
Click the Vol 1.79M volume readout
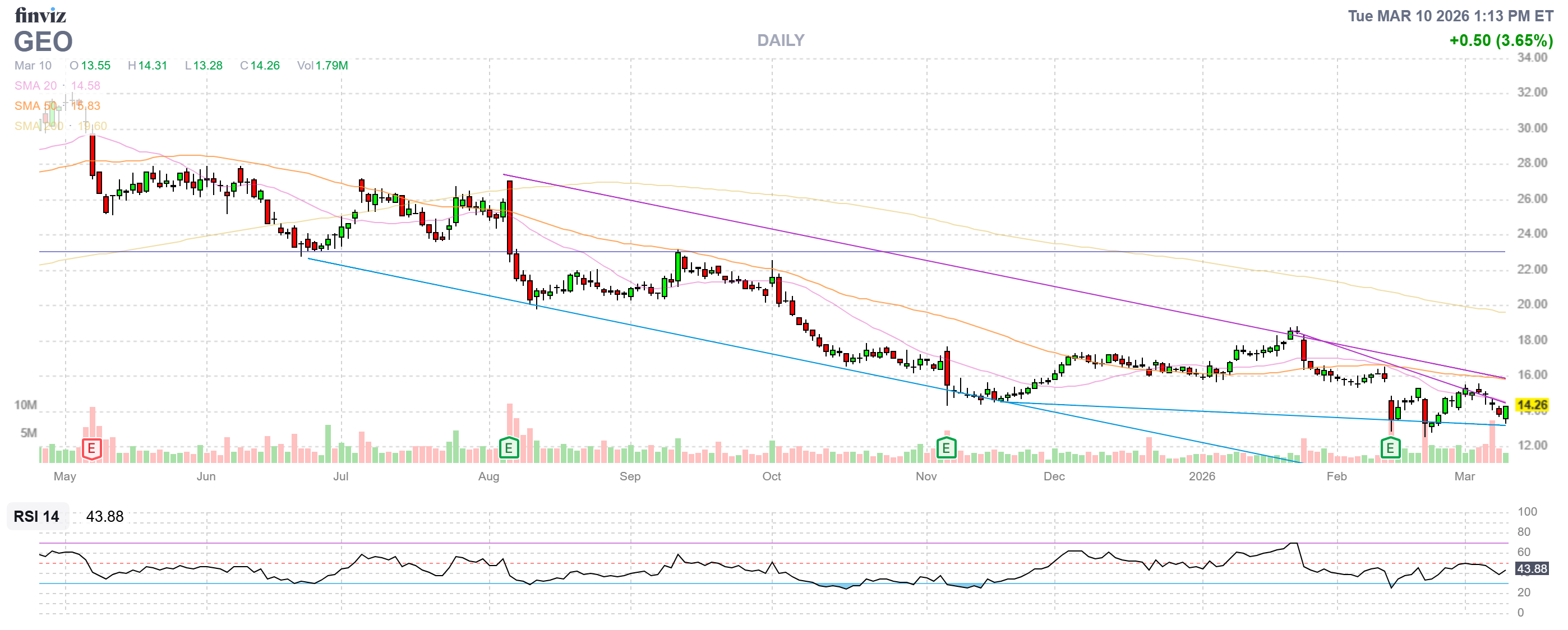click(x=322, y=66)
